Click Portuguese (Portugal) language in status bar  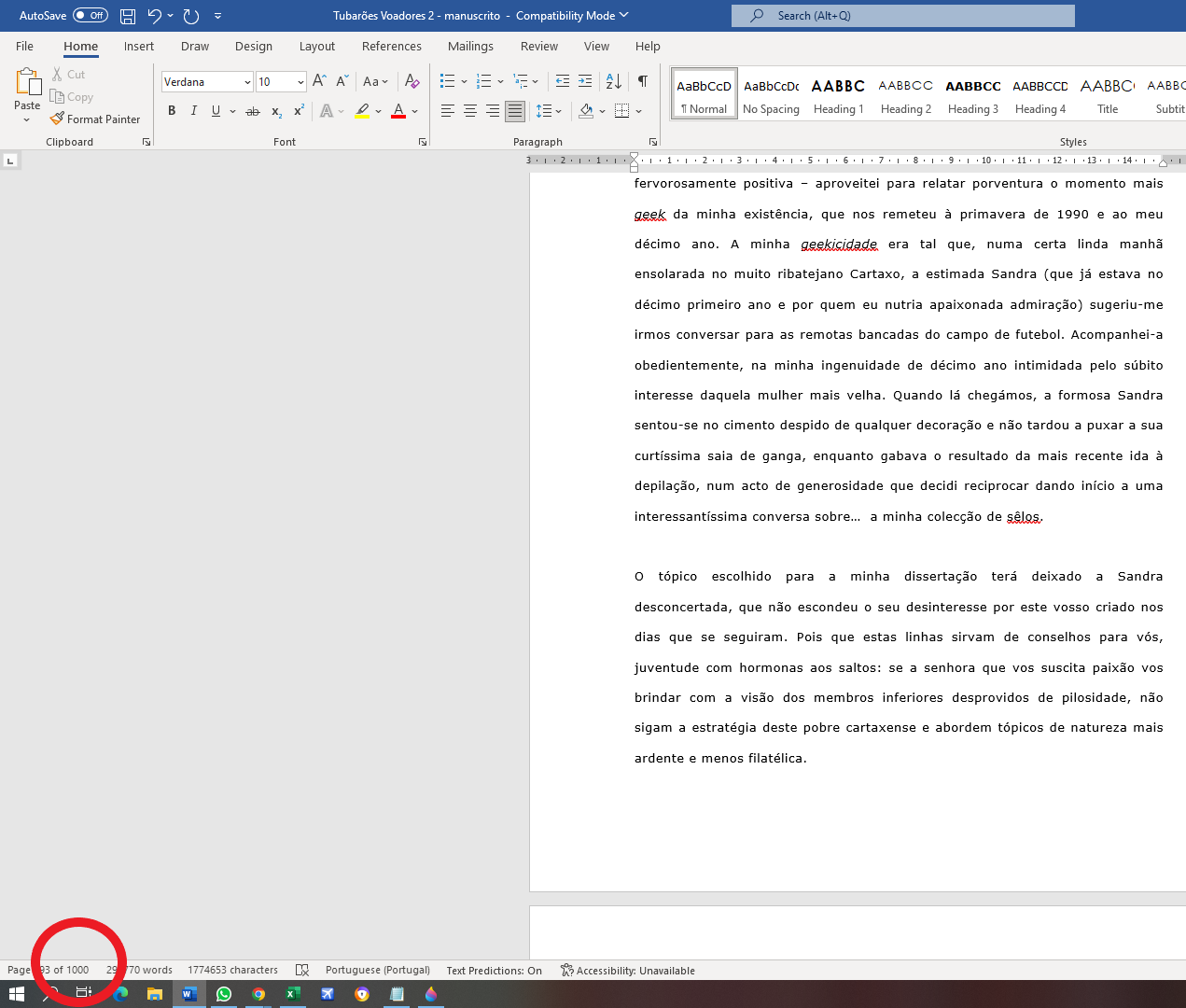tap(377, 970)
